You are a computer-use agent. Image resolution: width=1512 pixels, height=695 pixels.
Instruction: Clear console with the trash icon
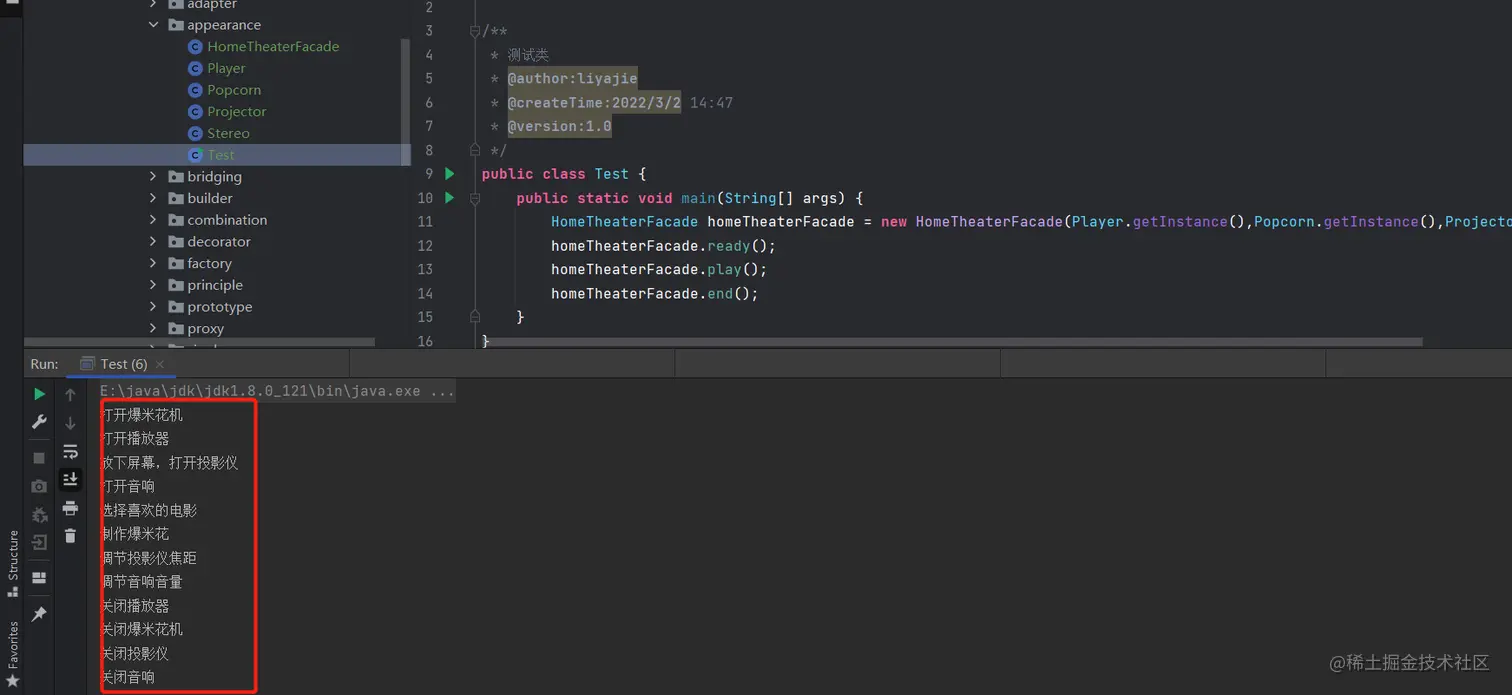pyautogui.click(x=70, y=536)
